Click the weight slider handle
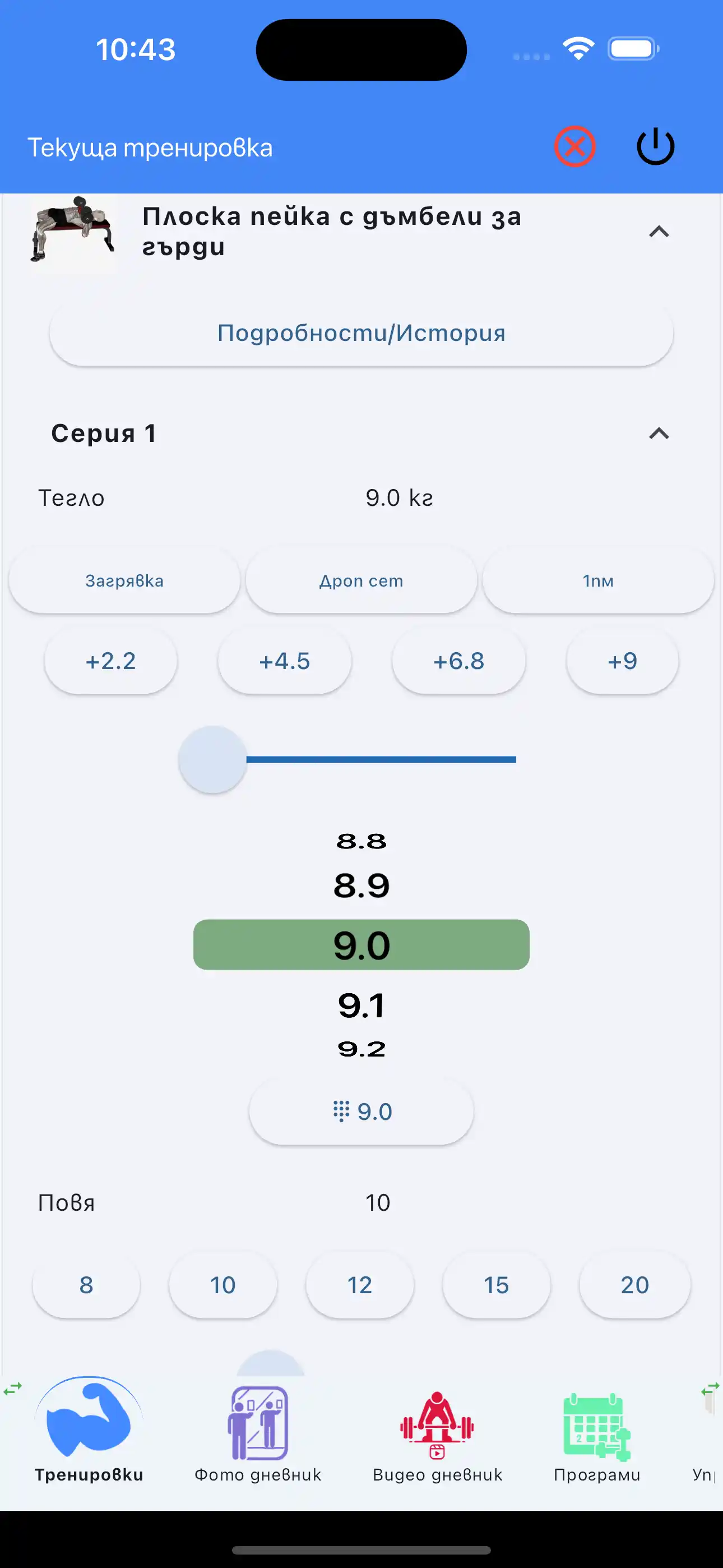The width and height of the screenshot is (723, 1568). click(x=212, y=759)
